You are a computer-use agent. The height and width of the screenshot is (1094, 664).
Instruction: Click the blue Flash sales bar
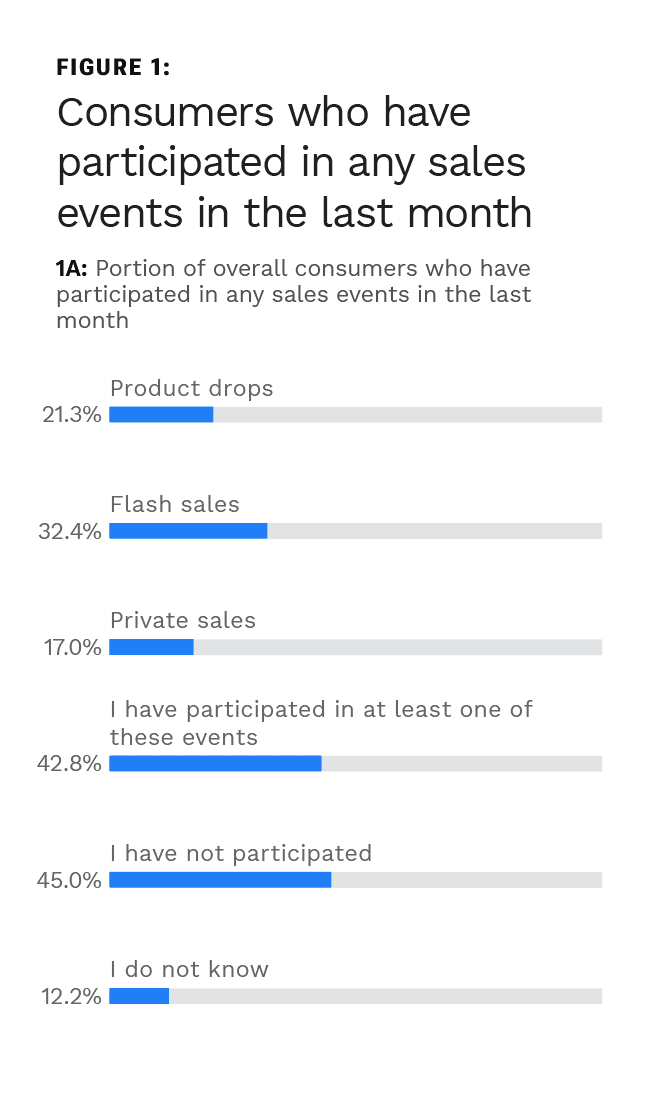point(188,531)
